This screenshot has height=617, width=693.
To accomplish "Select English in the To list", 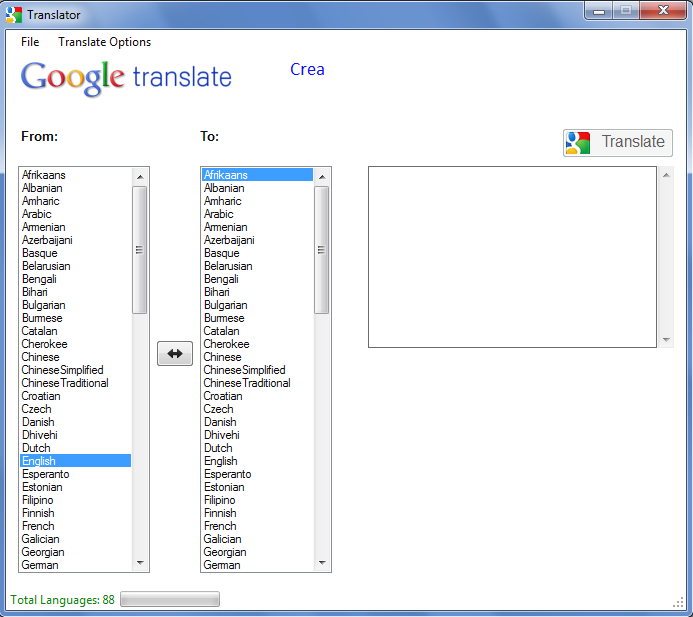I will pos(258,461).
